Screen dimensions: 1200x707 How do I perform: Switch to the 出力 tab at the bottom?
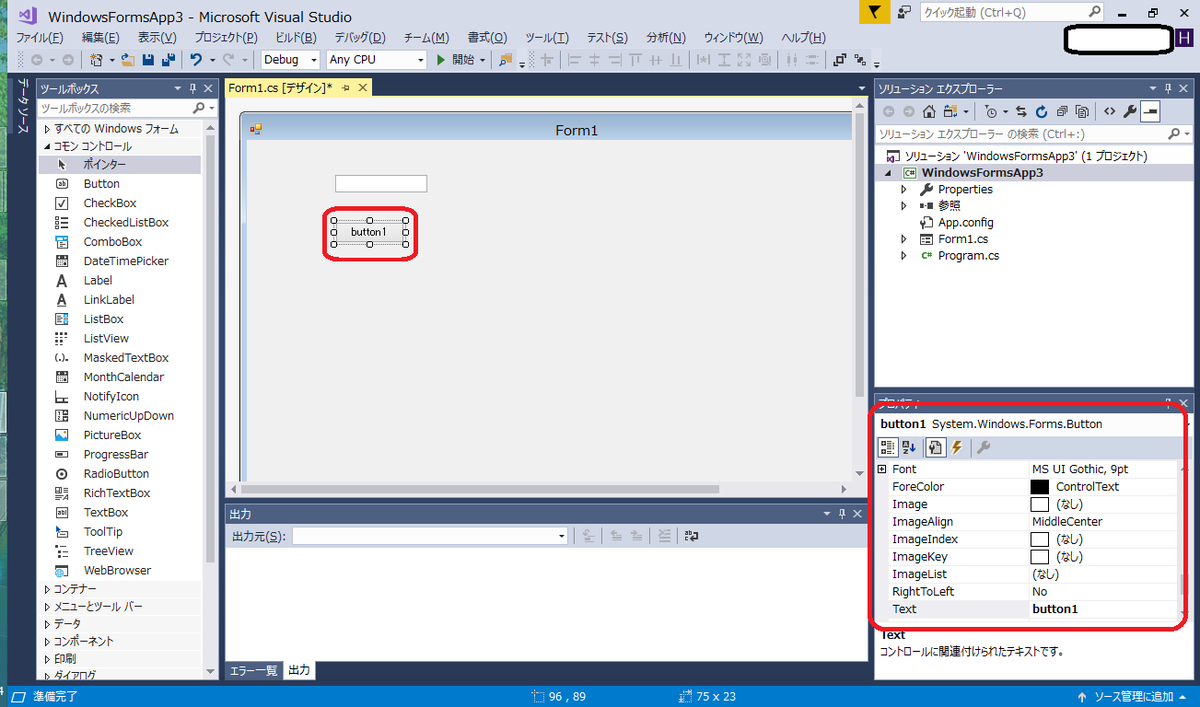(299, 670)
